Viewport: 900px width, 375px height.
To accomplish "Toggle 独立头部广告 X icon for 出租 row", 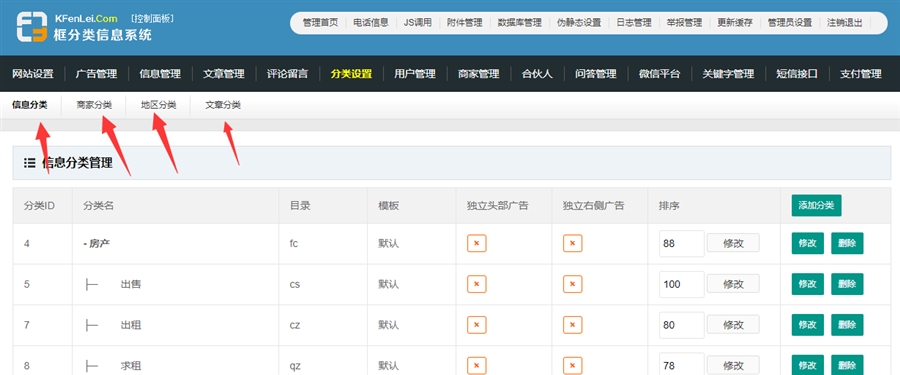I will click(x=476, y=325).
